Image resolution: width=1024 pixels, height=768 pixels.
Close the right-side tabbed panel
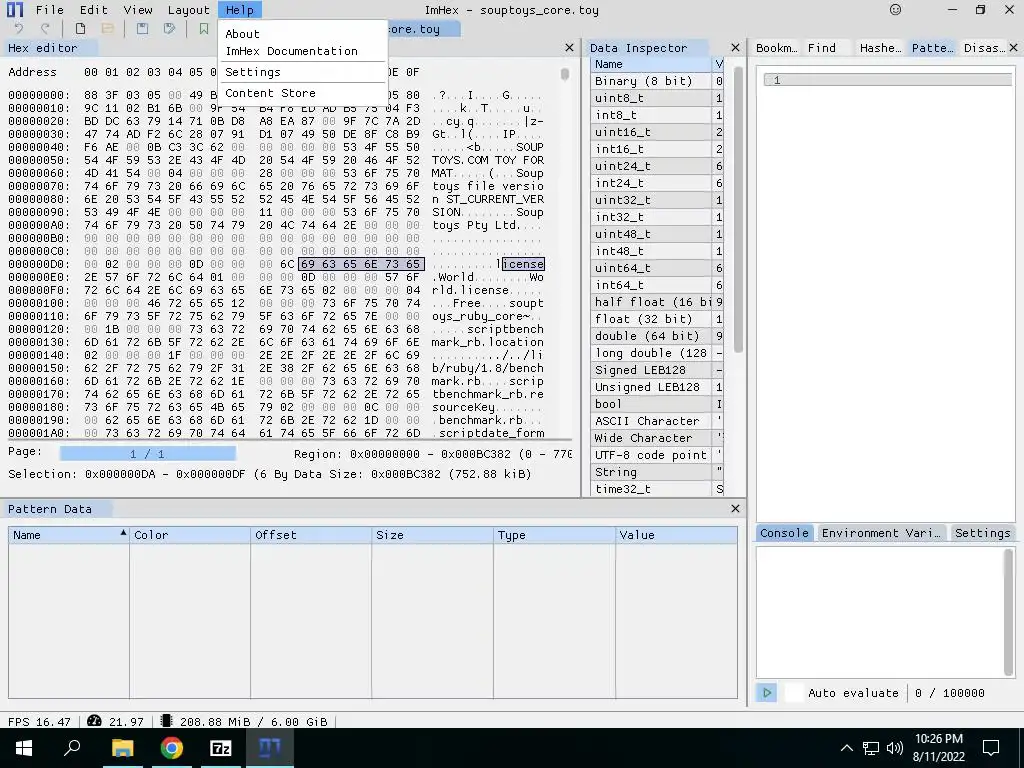click(1014, 48)
